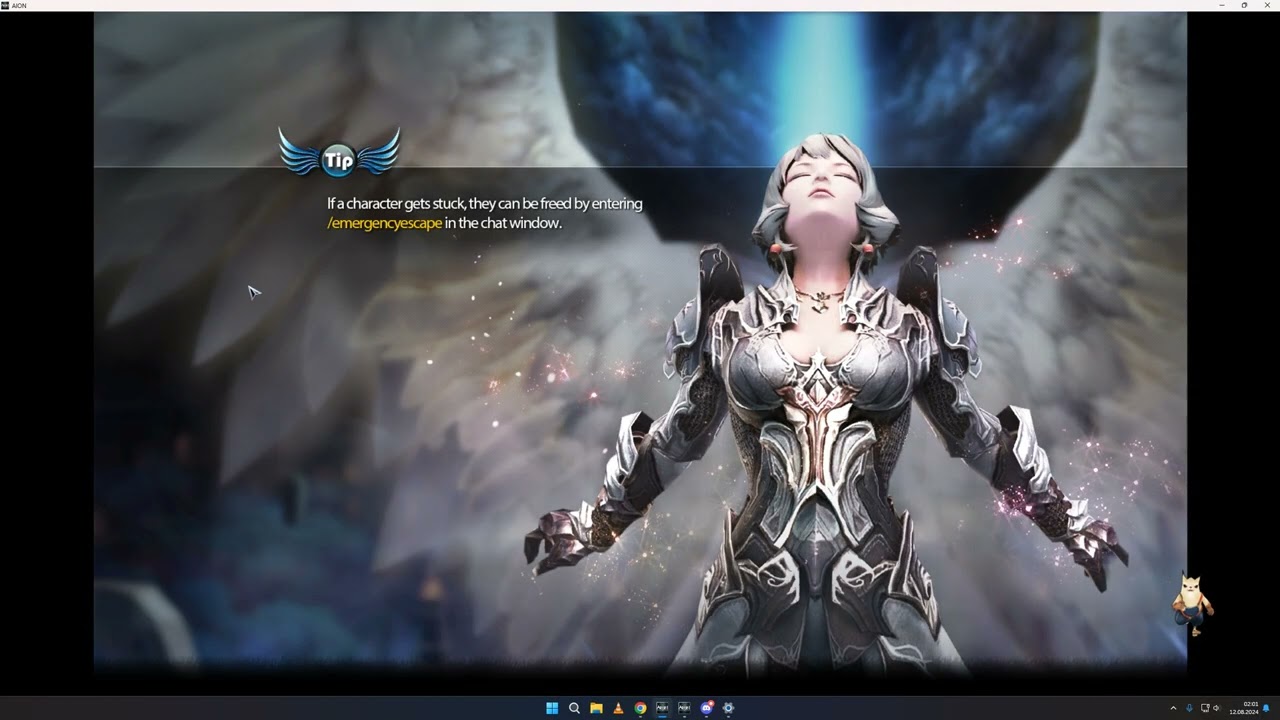This screenshot has width=1280, height=720.
Task: Switch to the active AION taskbar window
Action: coord(662,708)
